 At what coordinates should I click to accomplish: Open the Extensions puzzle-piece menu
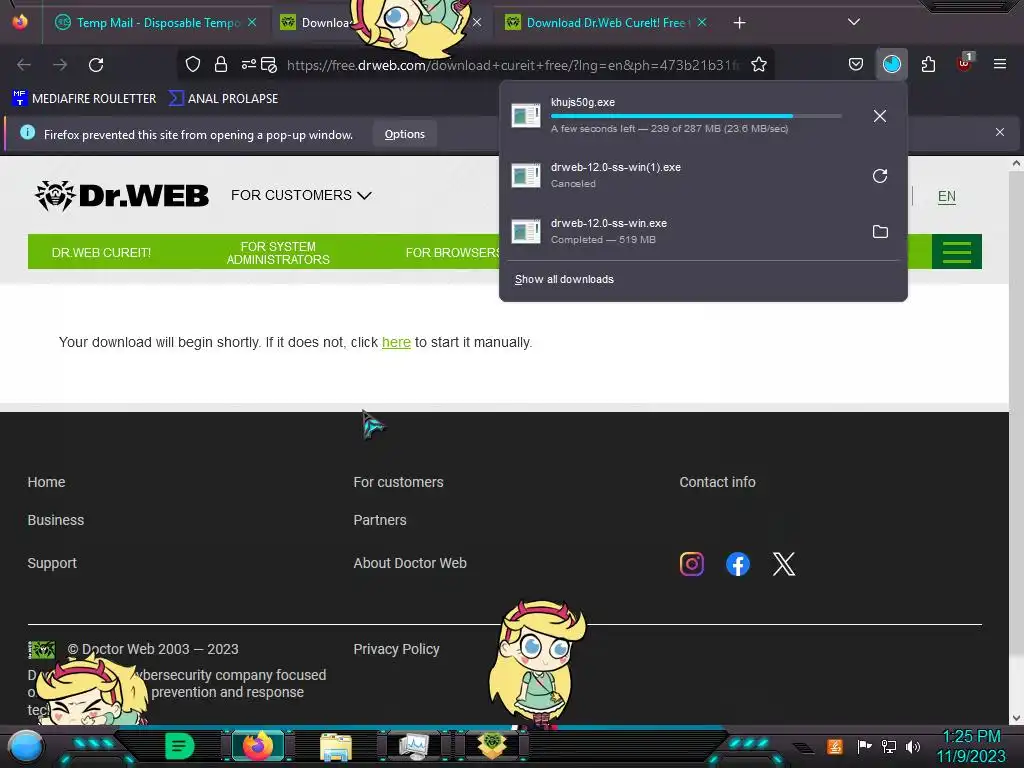(928, 64)
